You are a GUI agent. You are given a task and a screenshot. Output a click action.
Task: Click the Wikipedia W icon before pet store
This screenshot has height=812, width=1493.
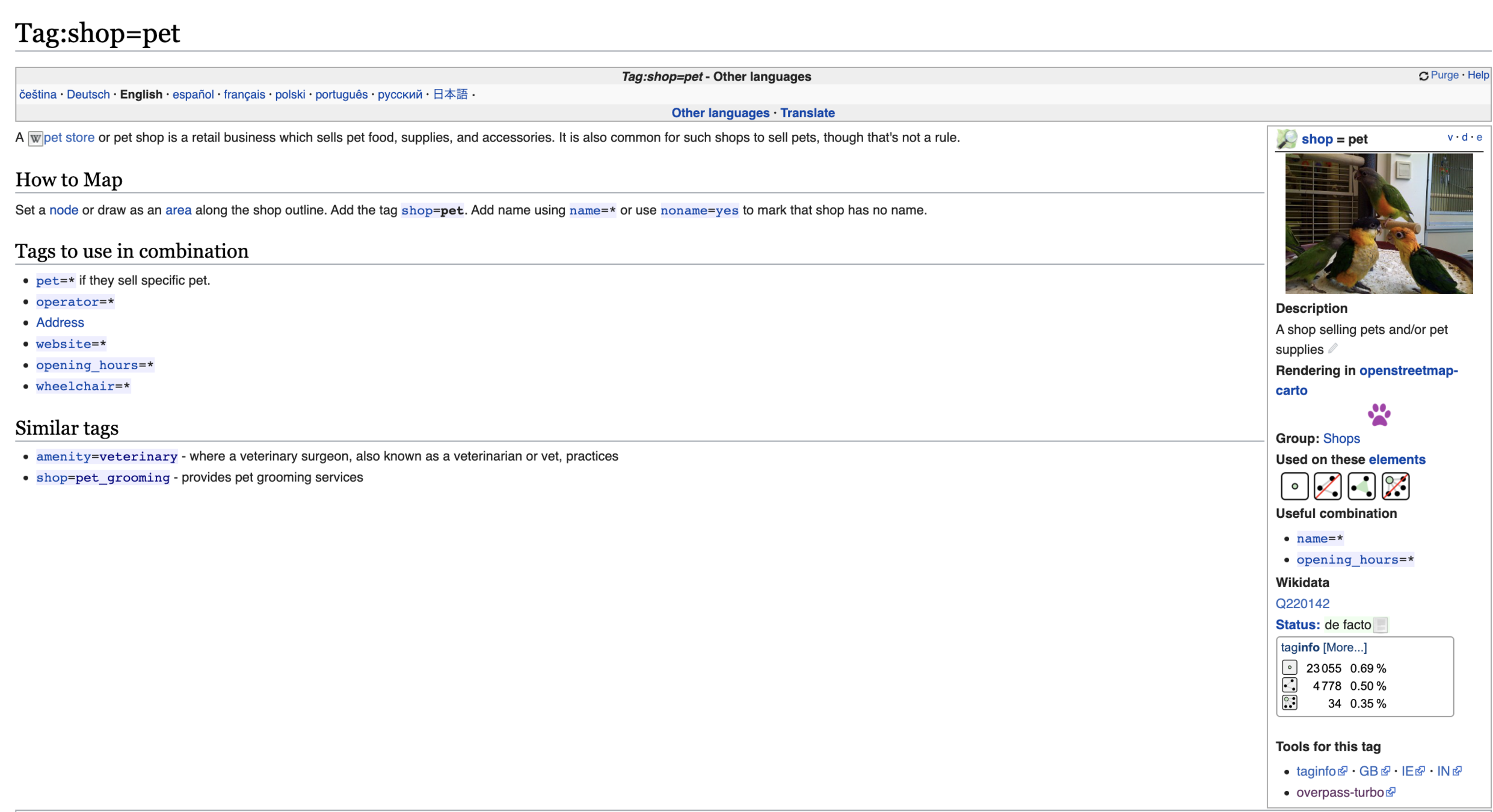[x=35, y=138]
